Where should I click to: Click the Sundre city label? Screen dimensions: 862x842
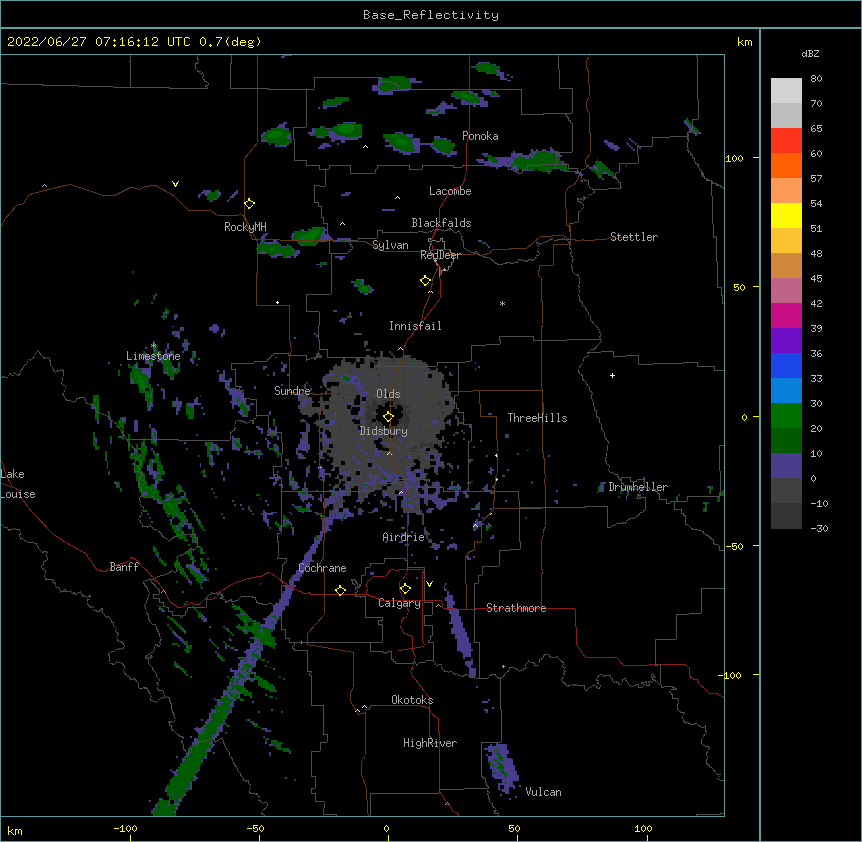292,391
